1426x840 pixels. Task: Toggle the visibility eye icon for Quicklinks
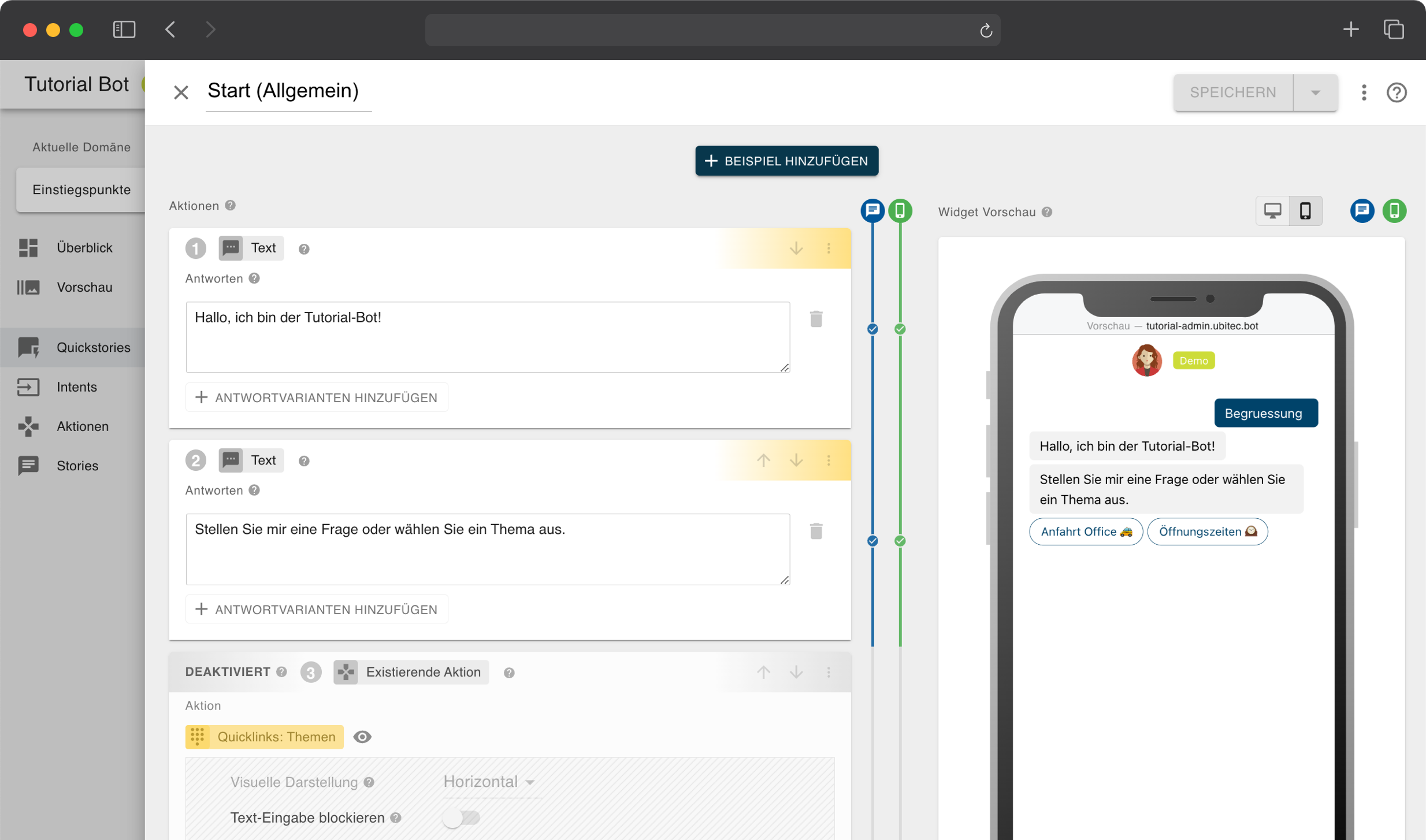[362, 736]
